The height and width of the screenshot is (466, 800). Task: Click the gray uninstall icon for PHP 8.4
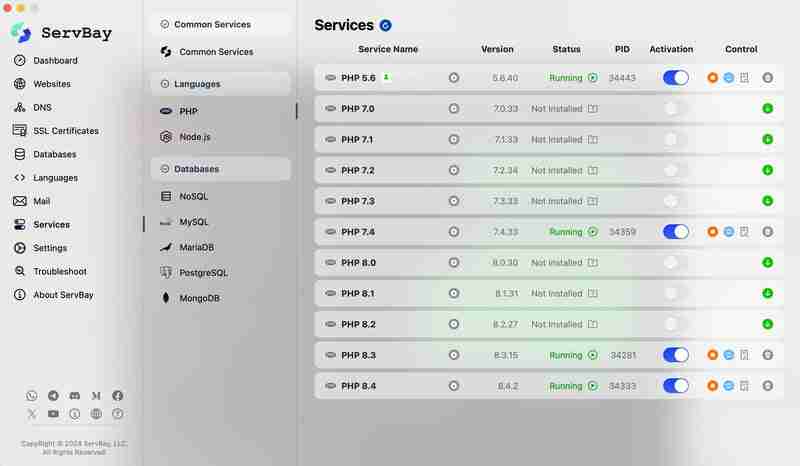[767, 386]
